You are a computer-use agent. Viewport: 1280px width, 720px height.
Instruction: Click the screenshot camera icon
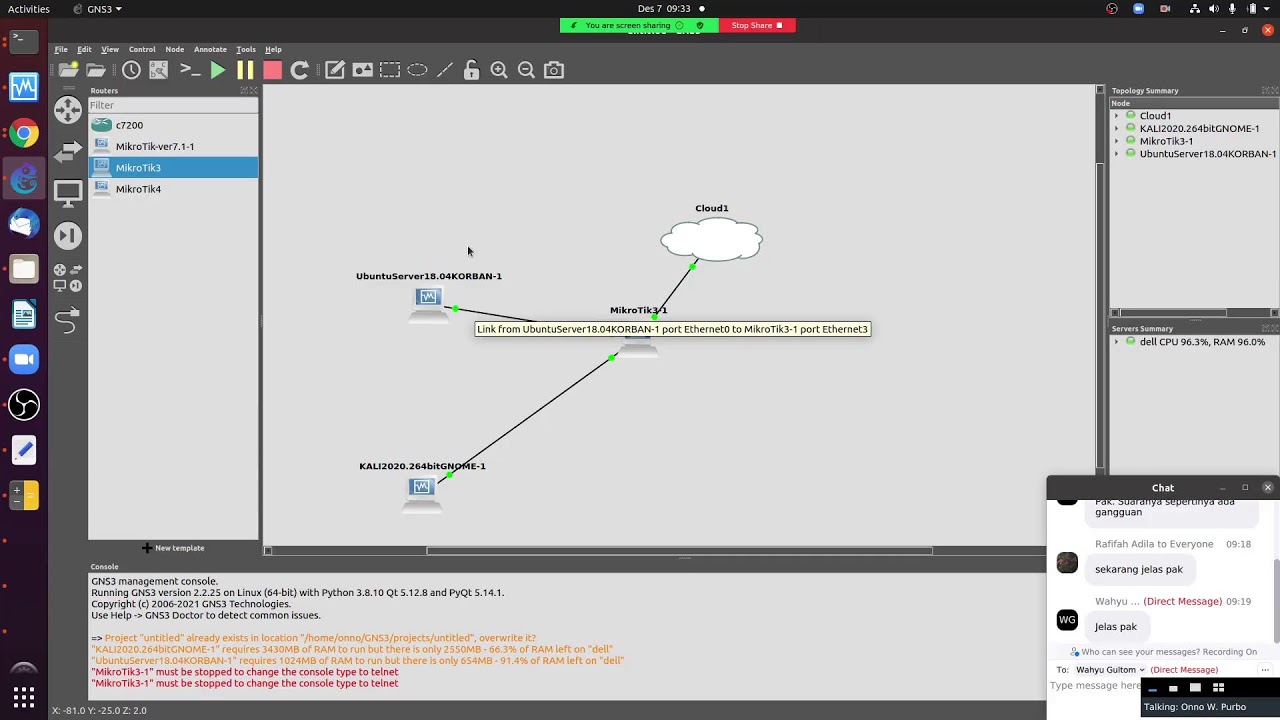[x=554, y=70]
